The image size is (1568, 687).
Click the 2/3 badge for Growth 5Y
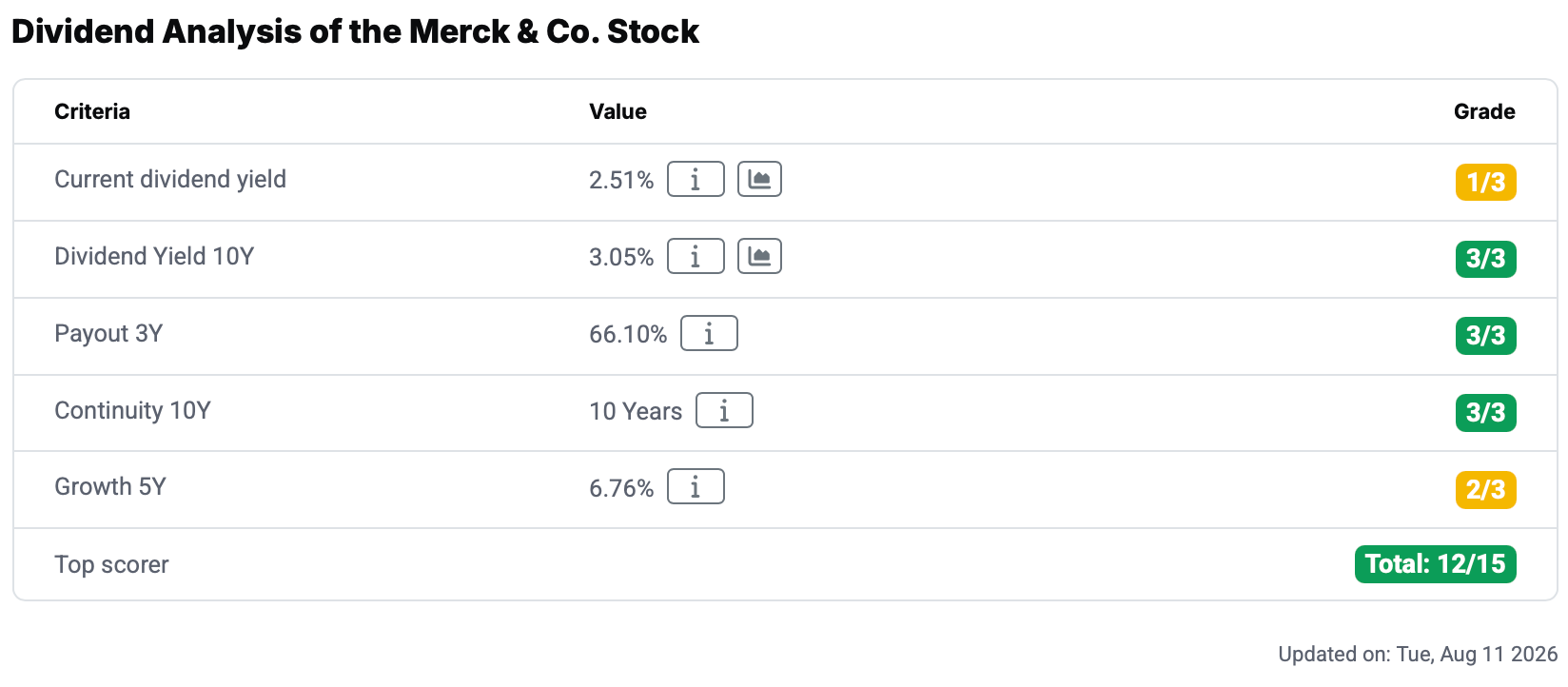click(x=1485, y=490)
